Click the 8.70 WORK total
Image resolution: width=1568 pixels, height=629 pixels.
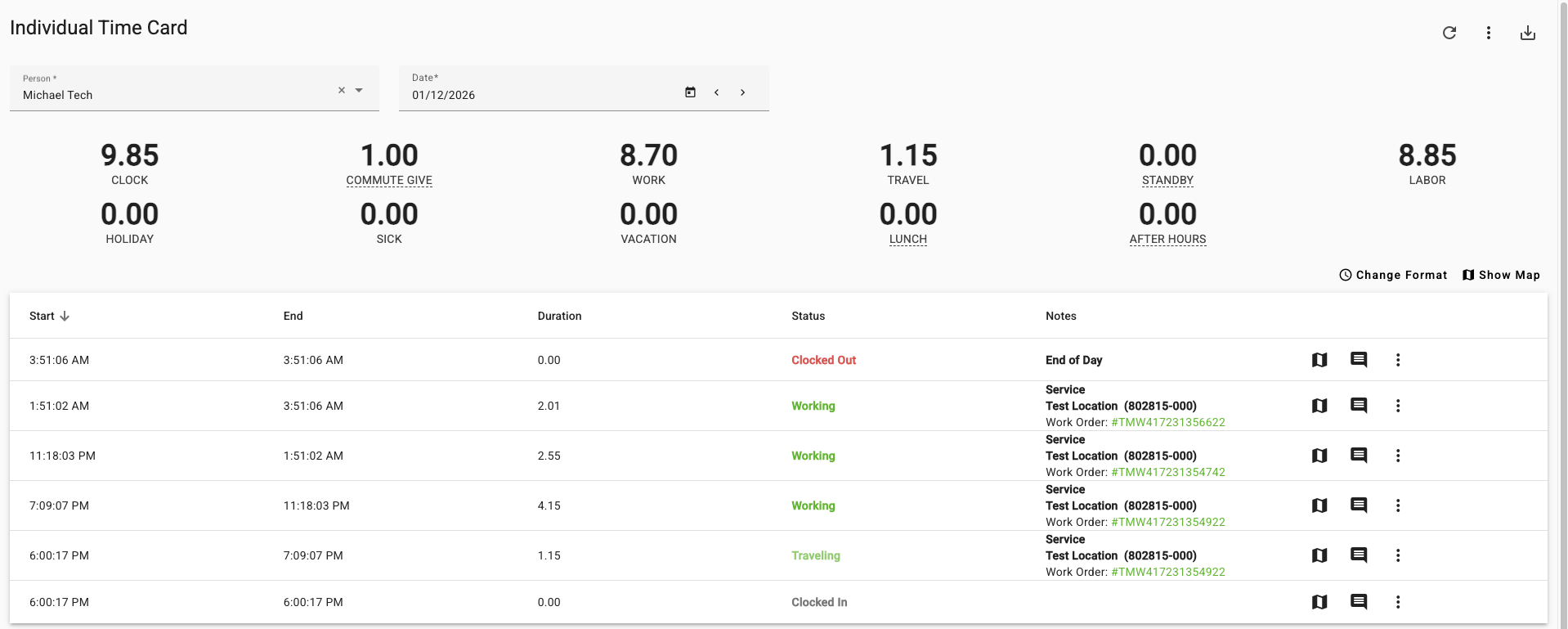point(649,164)
